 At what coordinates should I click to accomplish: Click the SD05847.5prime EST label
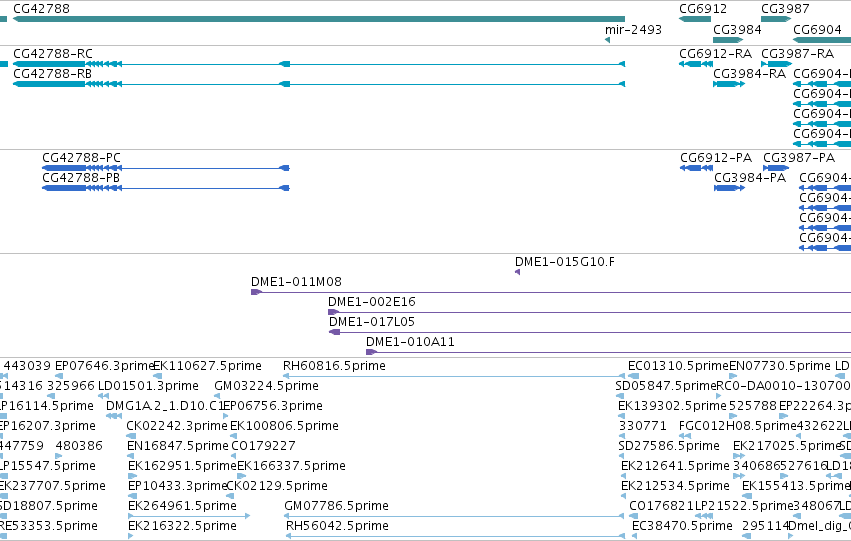pyautogui.click(x=666, y=386)
